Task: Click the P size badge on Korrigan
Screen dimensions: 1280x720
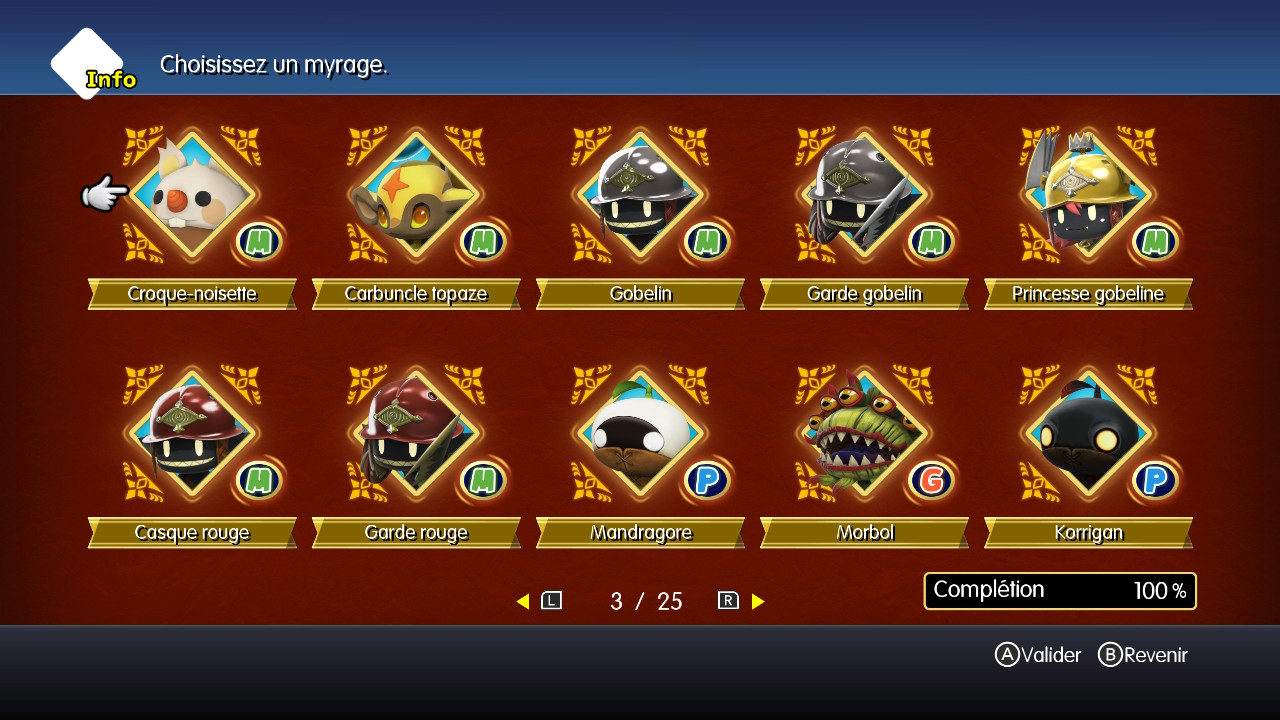Action: click(x=1155, y=481)
